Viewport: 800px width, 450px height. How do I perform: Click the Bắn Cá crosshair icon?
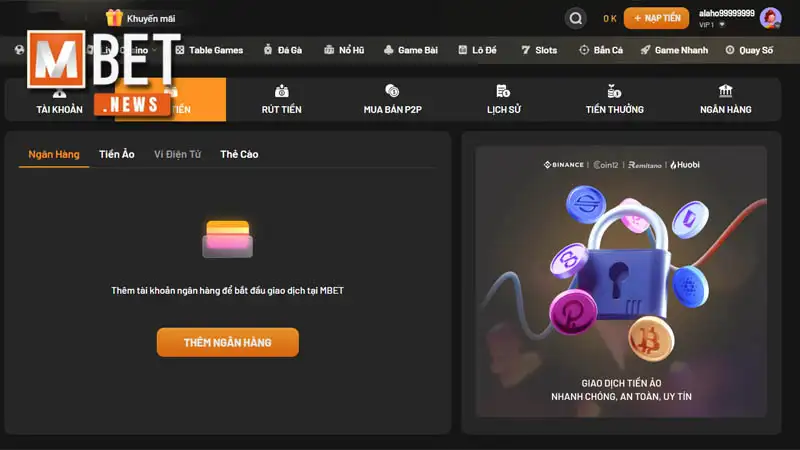tap(584, 49)
